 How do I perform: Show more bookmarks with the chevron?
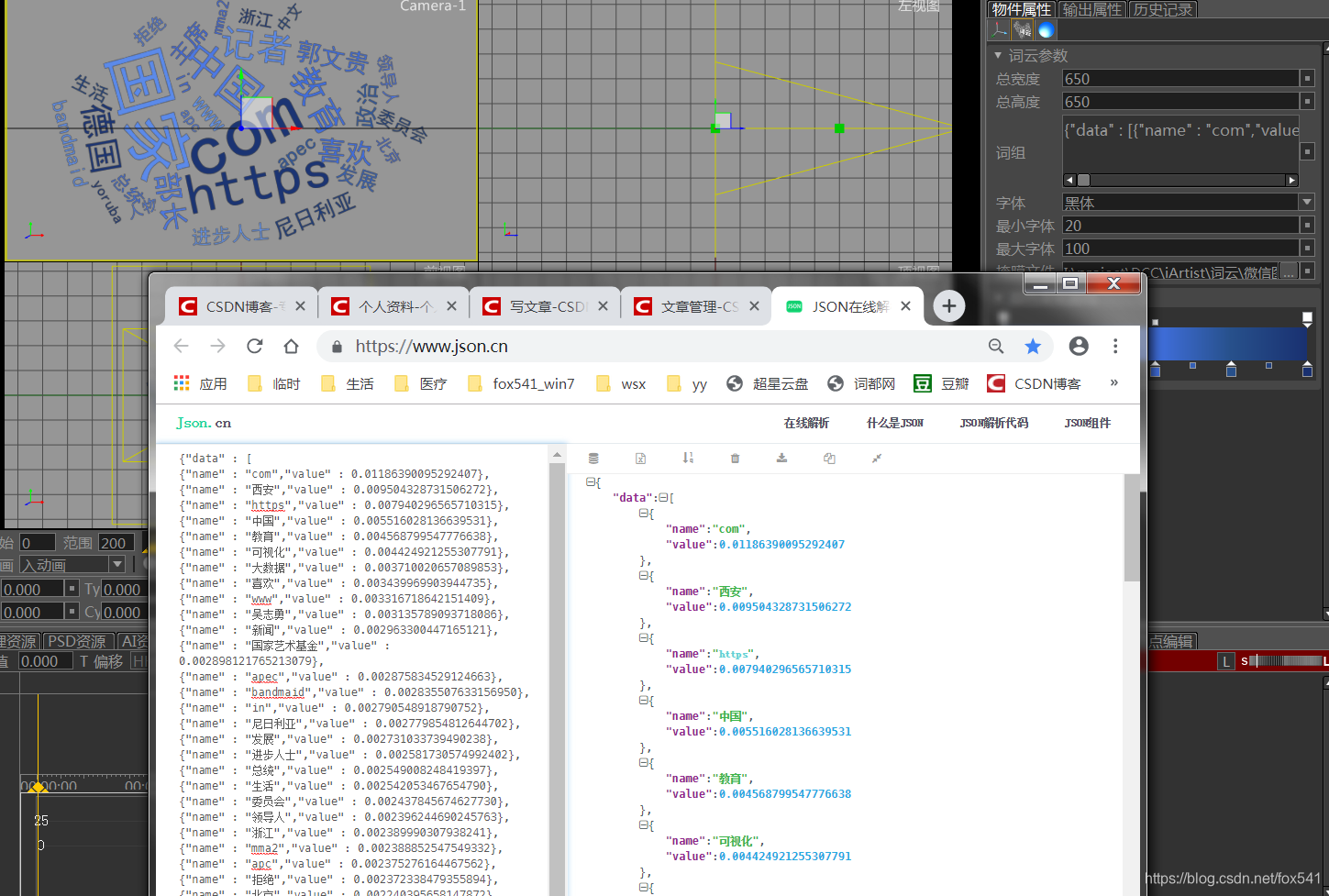(x=1113, y=382)
